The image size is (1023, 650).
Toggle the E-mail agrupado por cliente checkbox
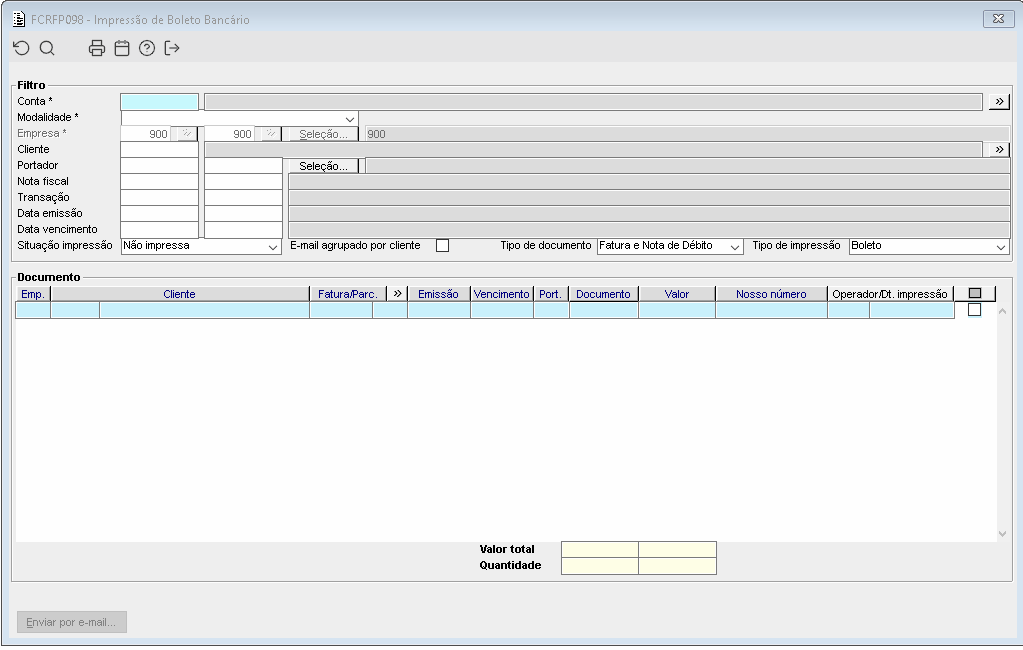click(x=442, y=245)
